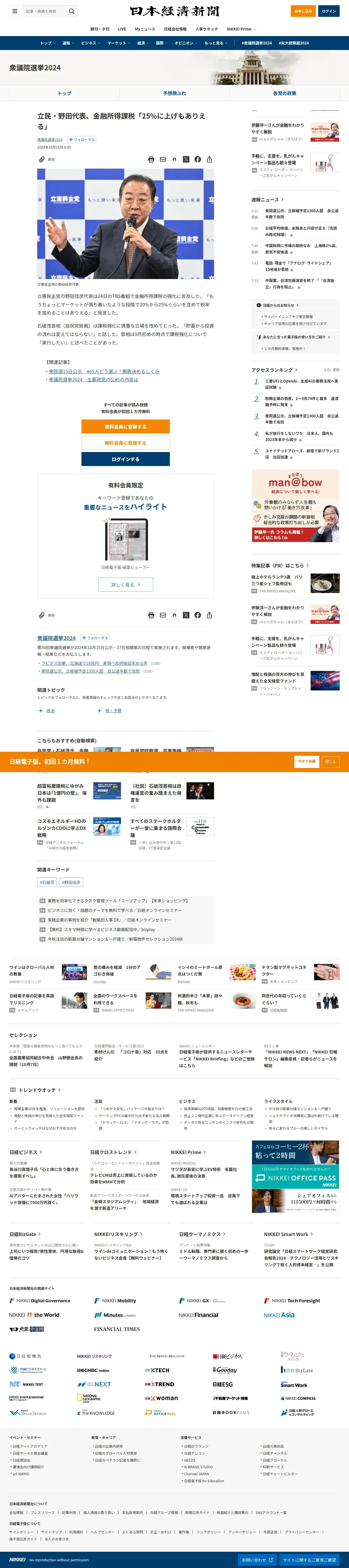
Task: Print article using bottom printer icon
Action: click(x=151, y=615)
